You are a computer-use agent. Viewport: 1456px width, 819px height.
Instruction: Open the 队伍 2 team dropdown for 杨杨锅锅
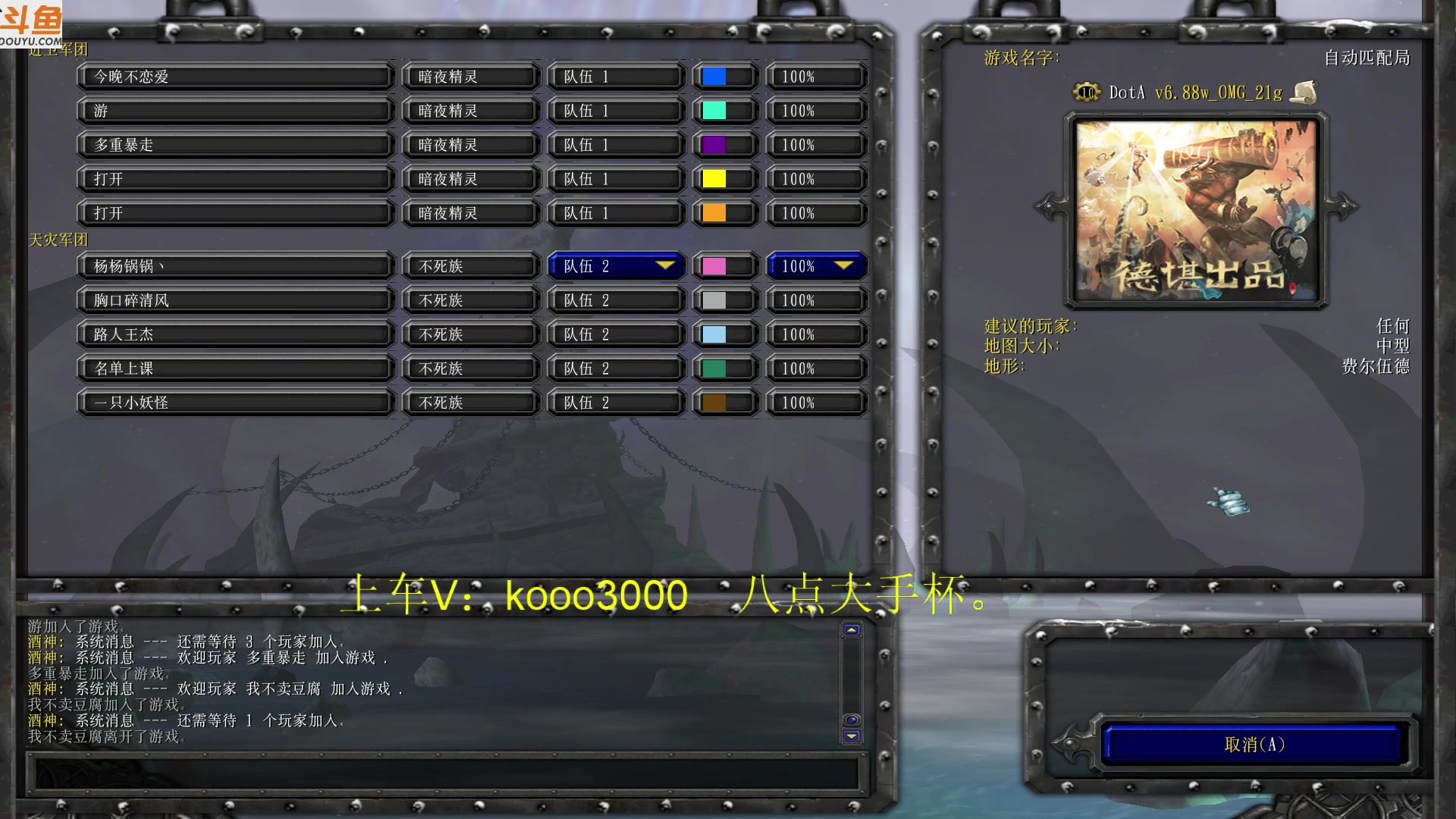616,266
